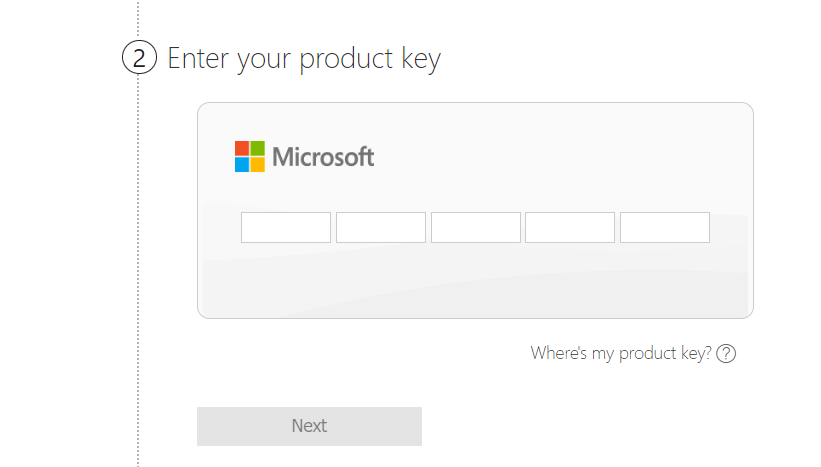Viewport: 821px width, 467px height.
Task: Select the third product key box
Action: tap(476, 227)
